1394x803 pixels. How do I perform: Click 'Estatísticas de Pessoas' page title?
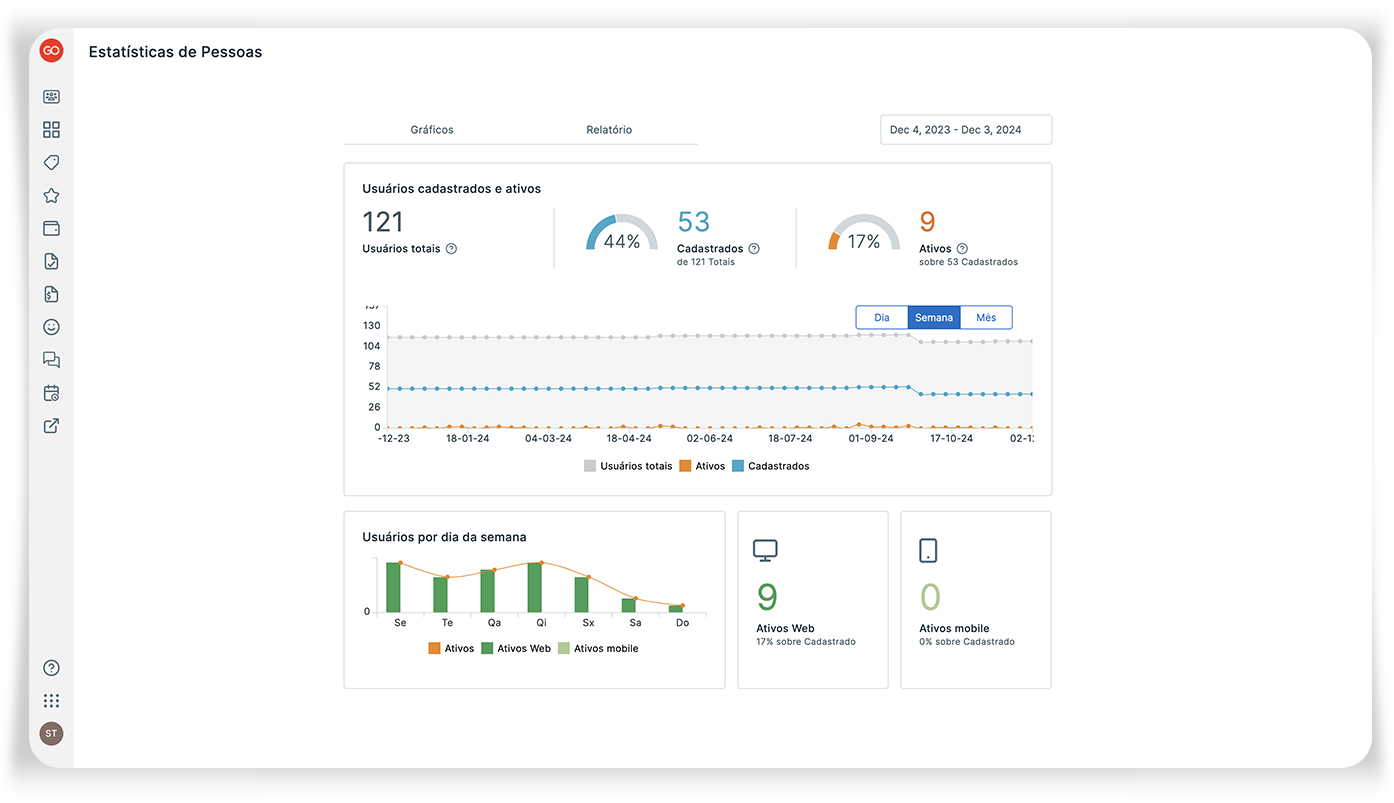[x=175, y=52]
